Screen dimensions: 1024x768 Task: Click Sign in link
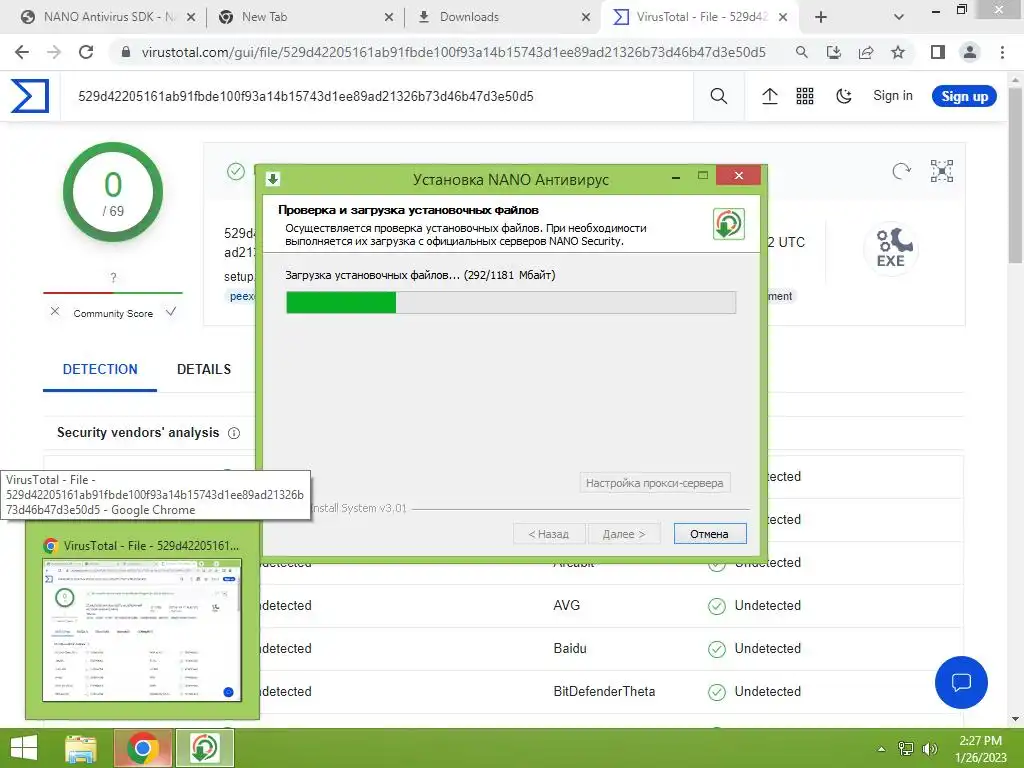pos(893,96)
